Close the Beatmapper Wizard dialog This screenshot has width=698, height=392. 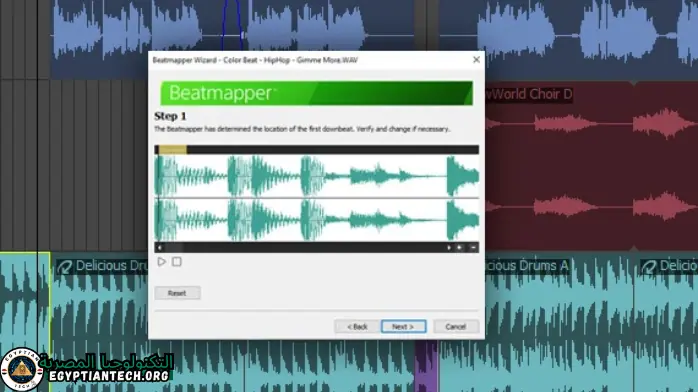coord(476,60)
